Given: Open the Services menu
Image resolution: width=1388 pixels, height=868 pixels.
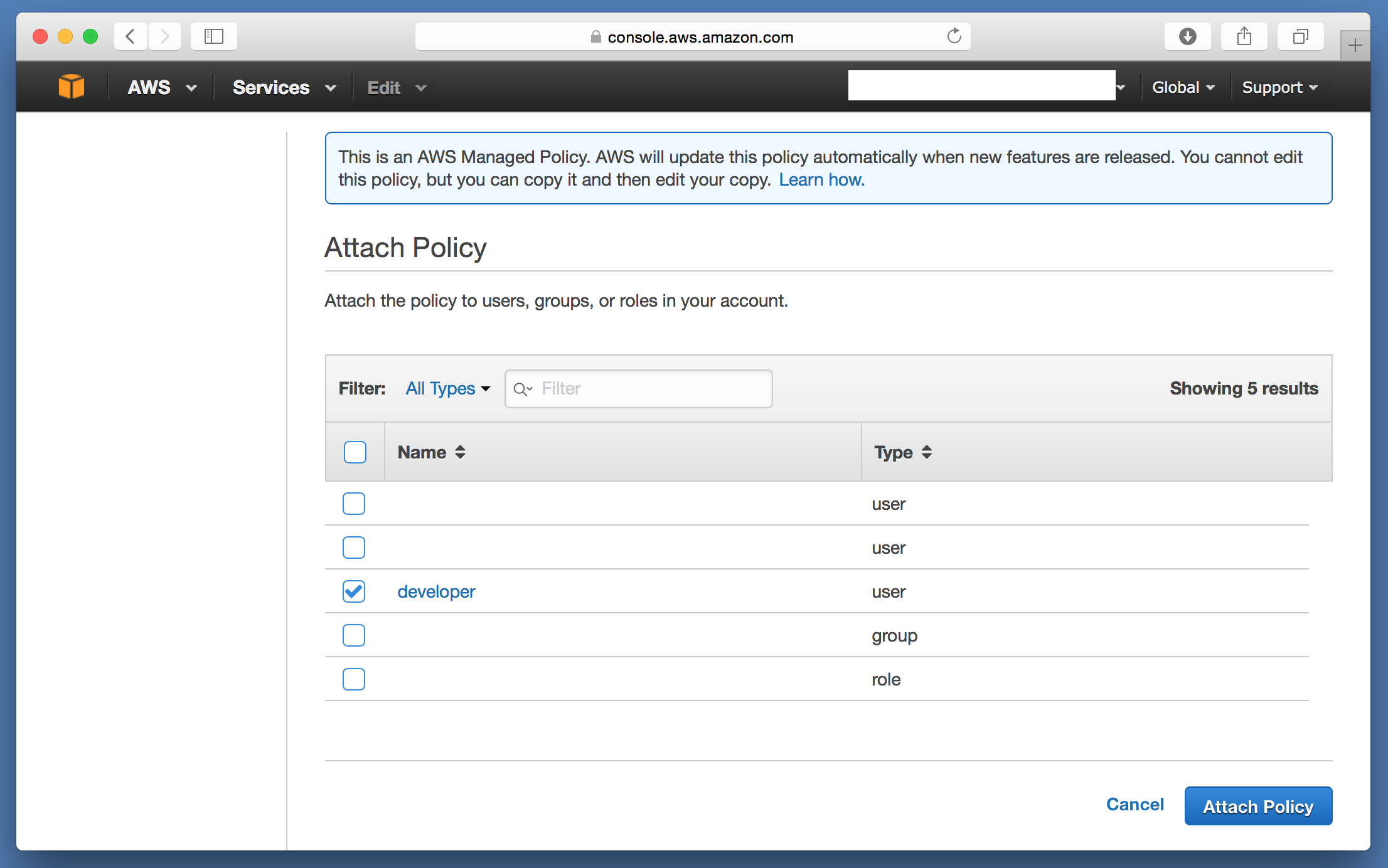Looking at the screenshot, I should pyautogui.click(x=284, y=87).
